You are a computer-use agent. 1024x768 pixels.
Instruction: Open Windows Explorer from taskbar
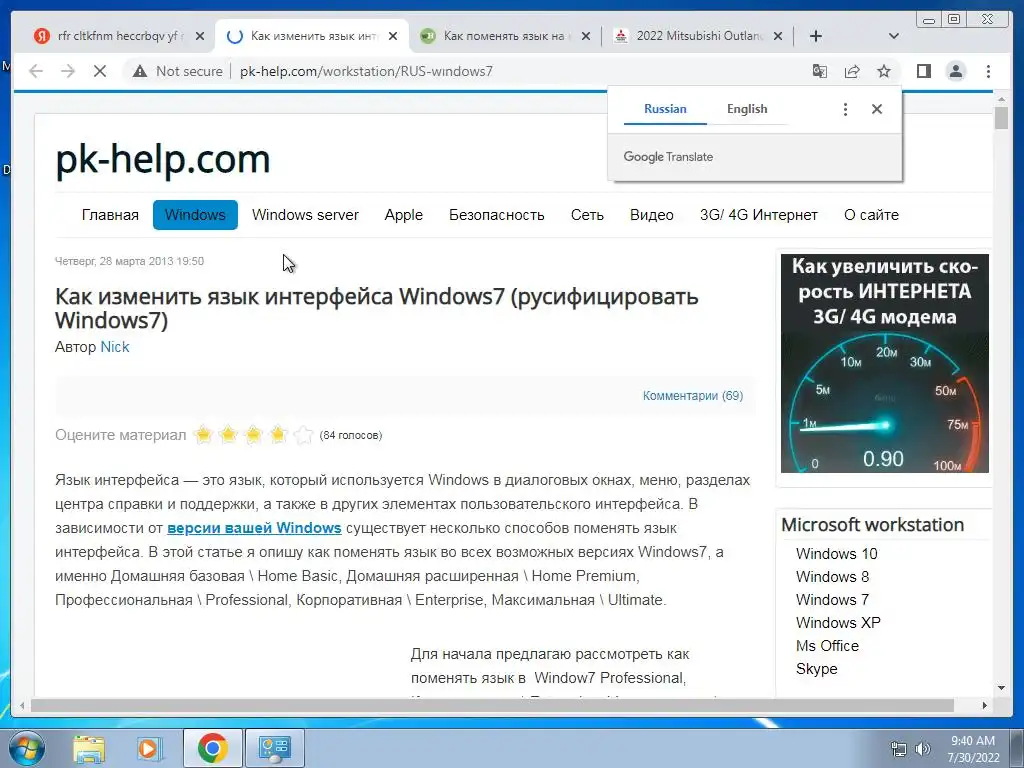tap(89, 748)
